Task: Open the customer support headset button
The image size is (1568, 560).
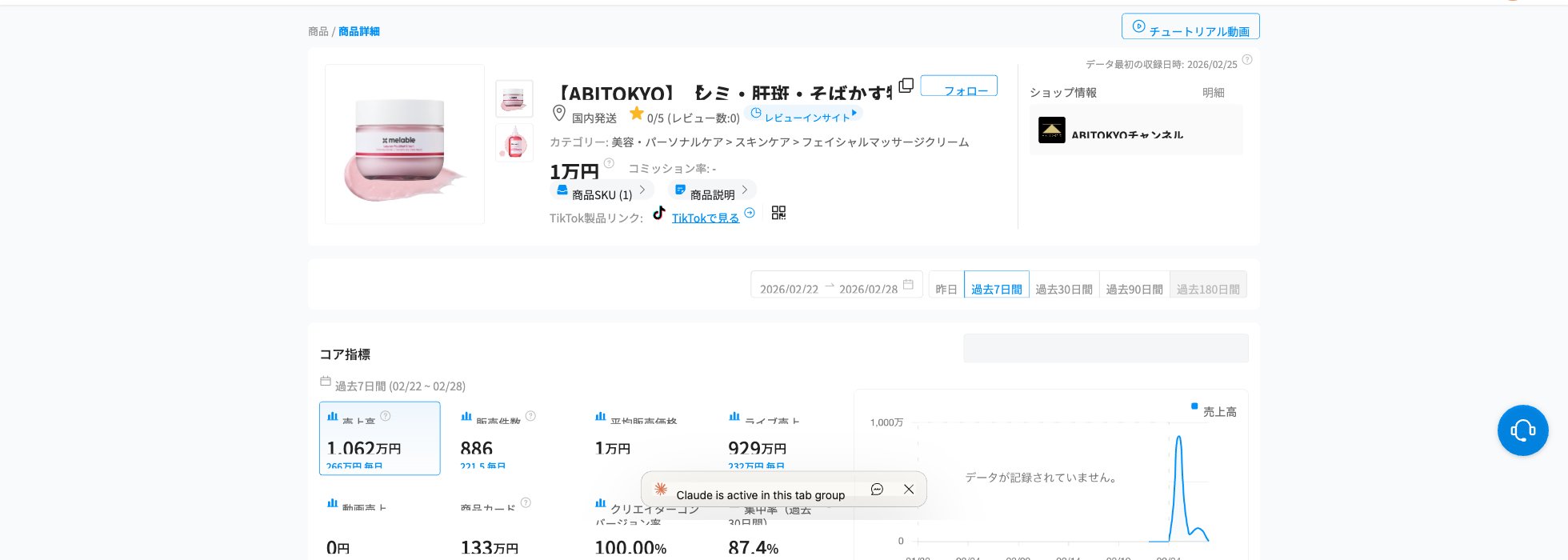Action: 1523,430
